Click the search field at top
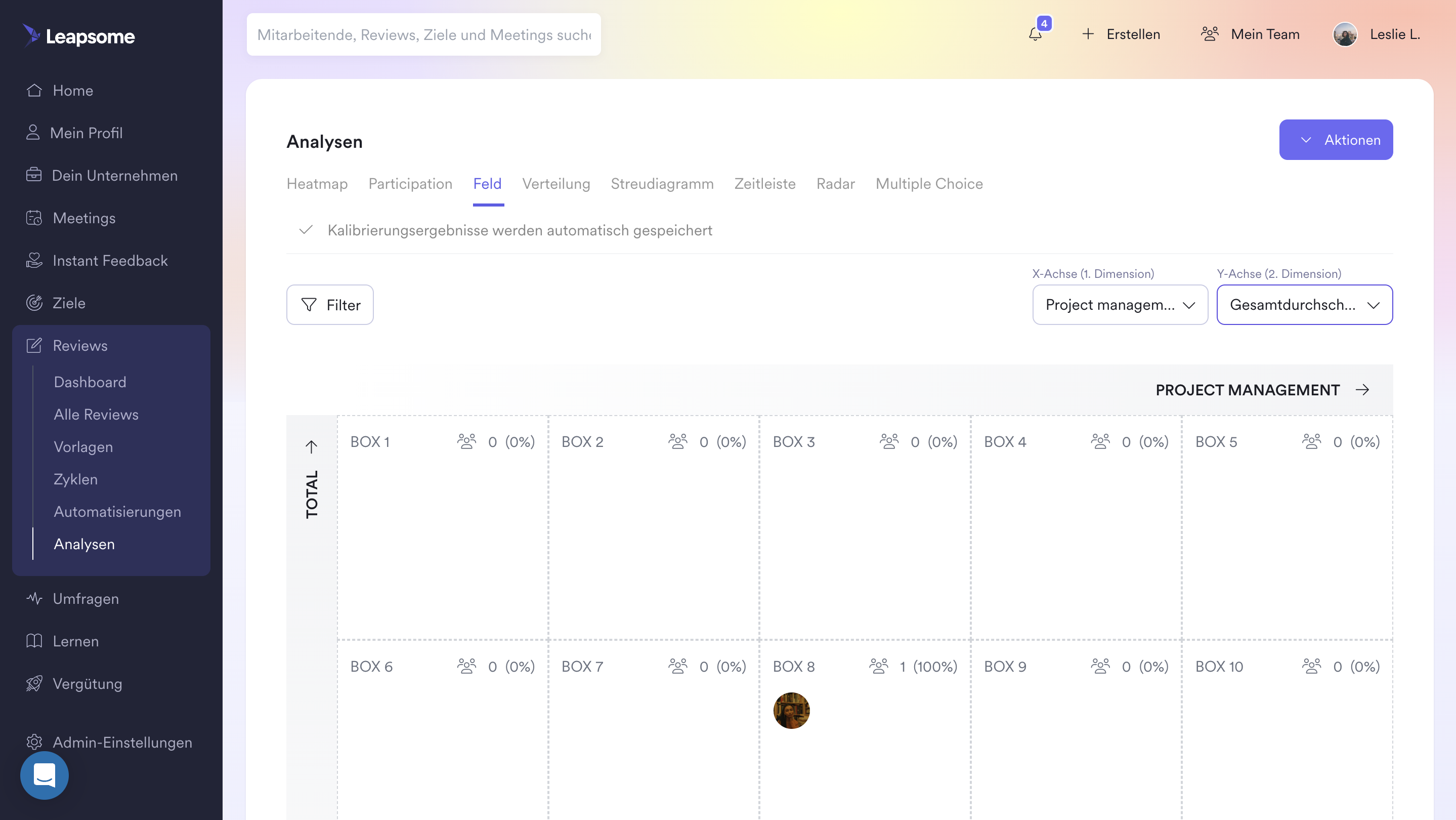 423,34
